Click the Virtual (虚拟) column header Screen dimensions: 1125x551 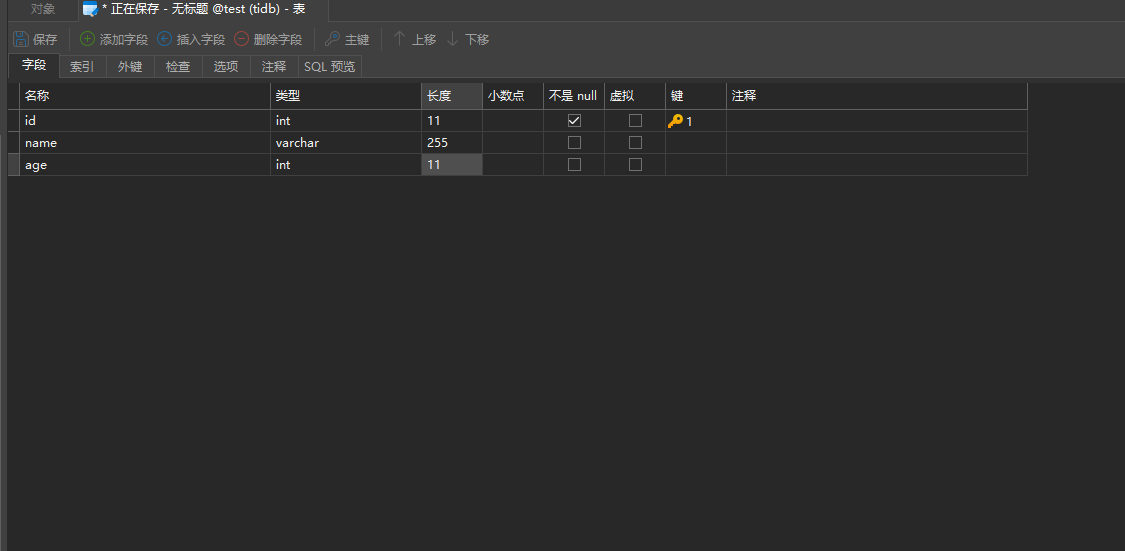pyautogui.click(x=635, y=96)
